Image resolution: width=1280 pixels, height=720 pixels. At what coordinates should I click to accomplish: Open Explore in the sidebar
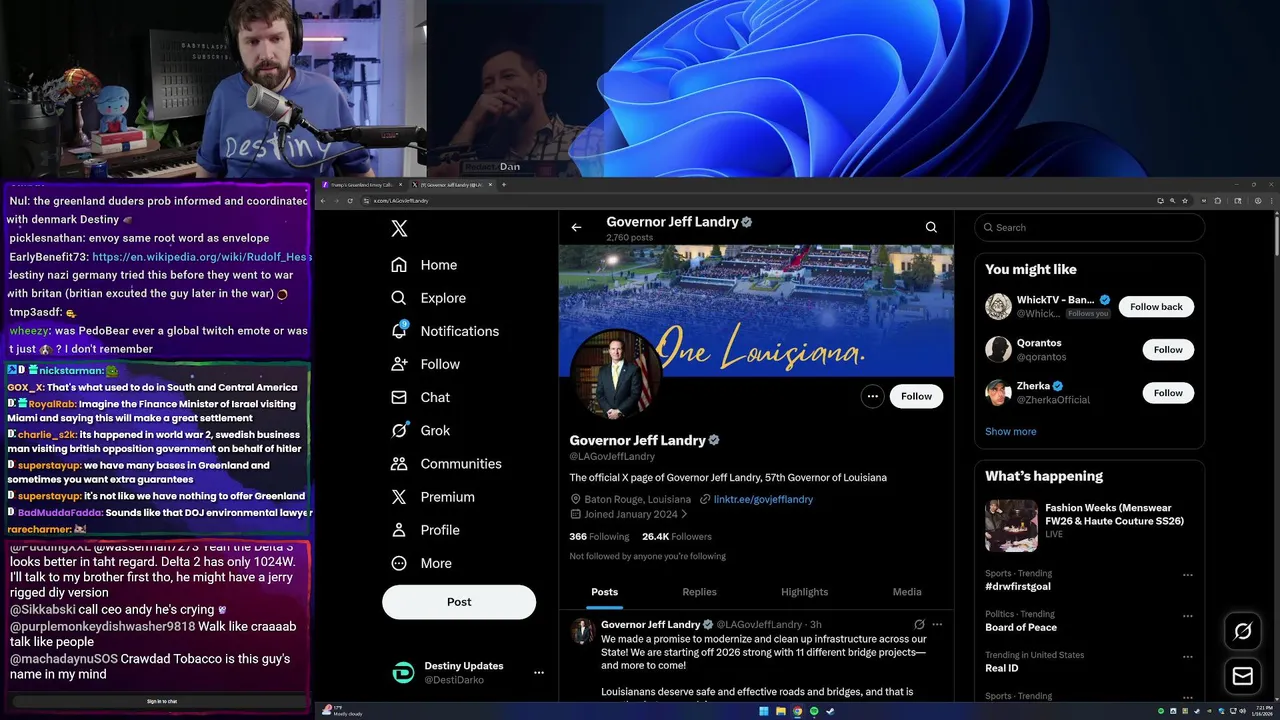pos(428,298)
